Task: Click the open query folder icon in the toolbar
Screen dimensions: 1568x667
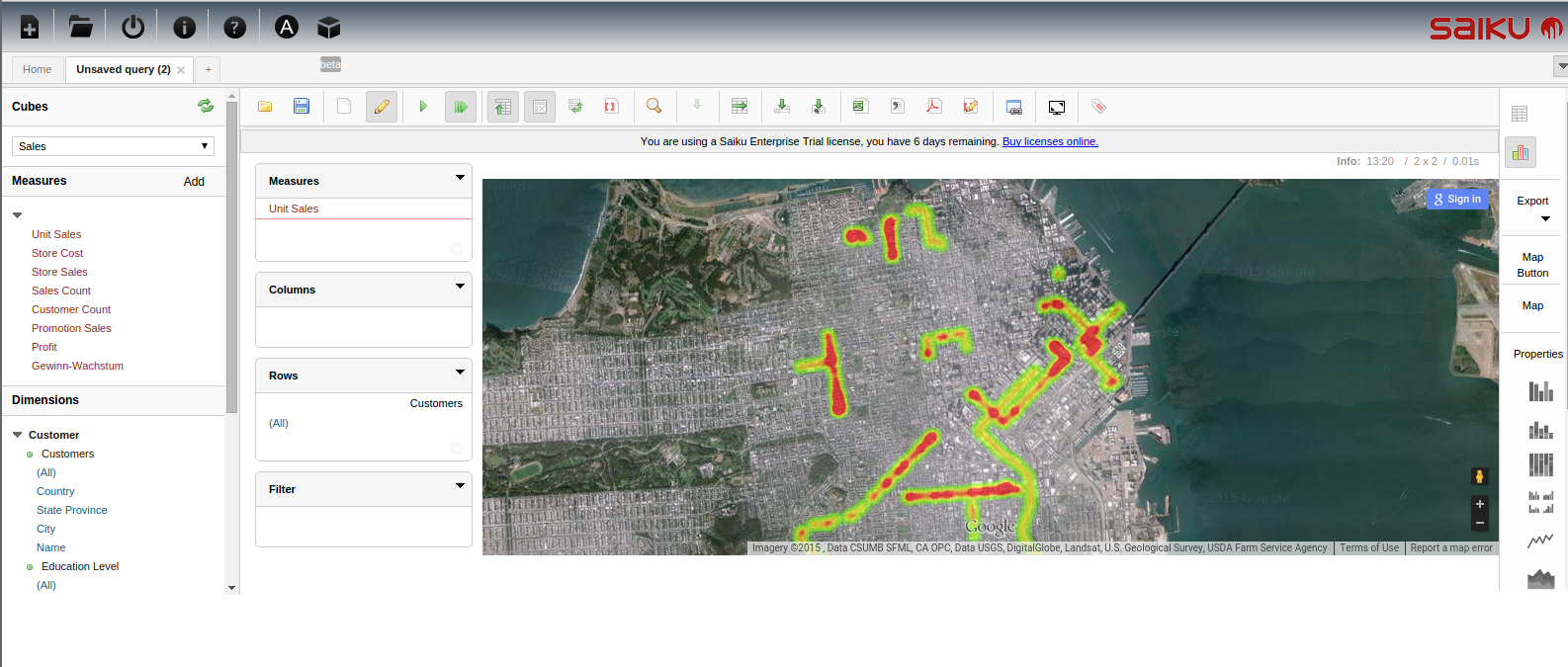Action: (265, 107)
